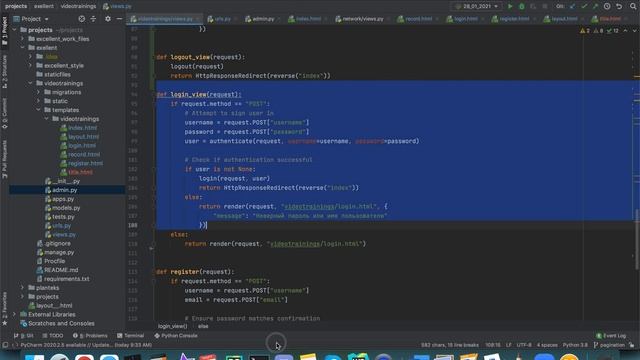Click the videotrainings breadcrumb in navigation bar
Screen dimensions: 640x360
point(78,6)
